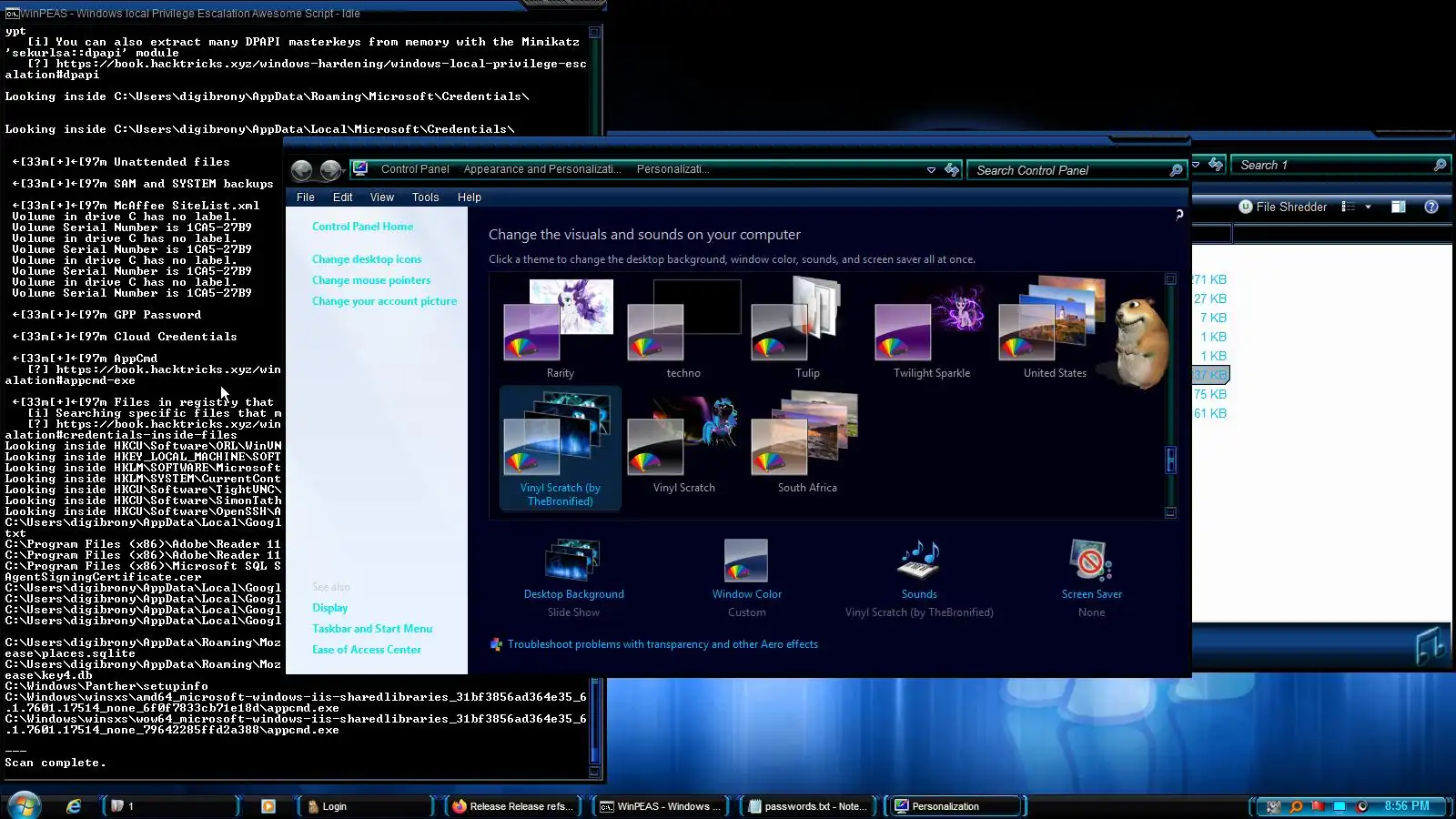Image resolution: width=1456 pixels, height=819 pixels.
Task: Open the Windows Start orb
Action: coord(23,805)
